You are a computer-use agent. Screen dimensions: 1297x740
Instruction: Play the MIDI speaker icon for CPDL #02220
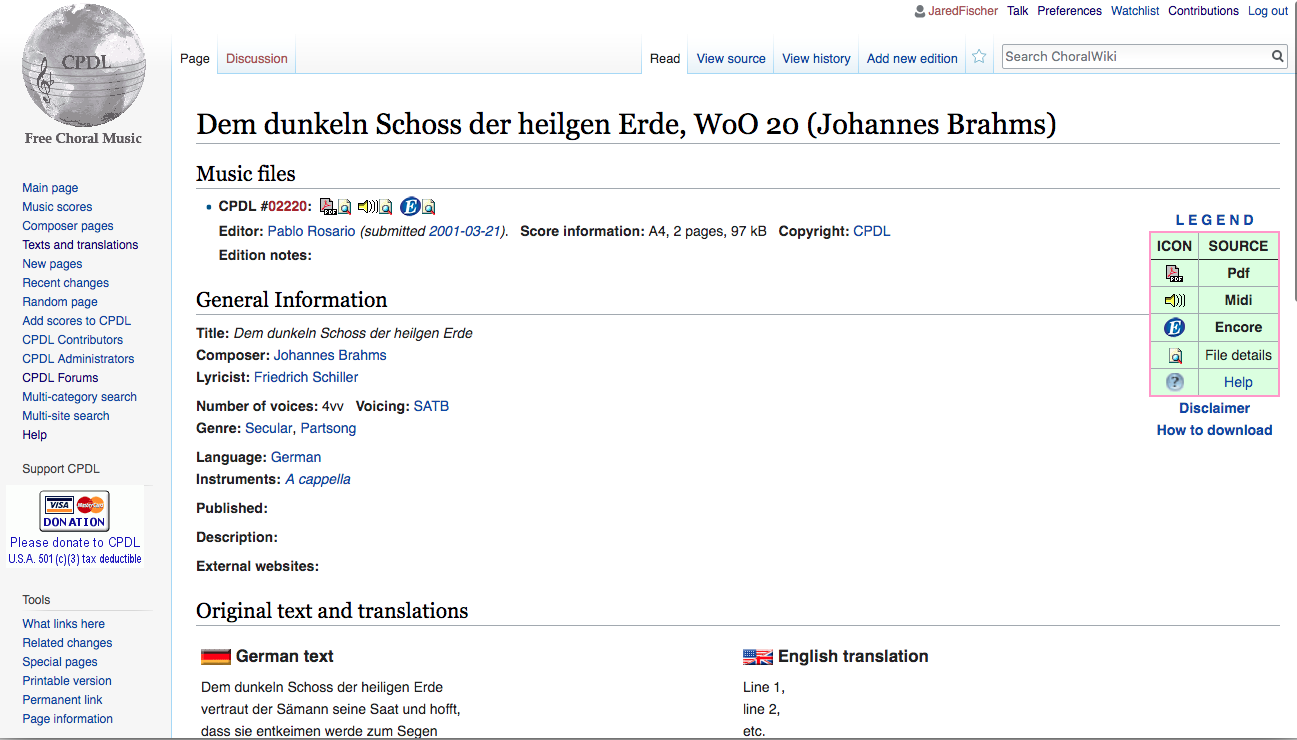coord(367,207)
